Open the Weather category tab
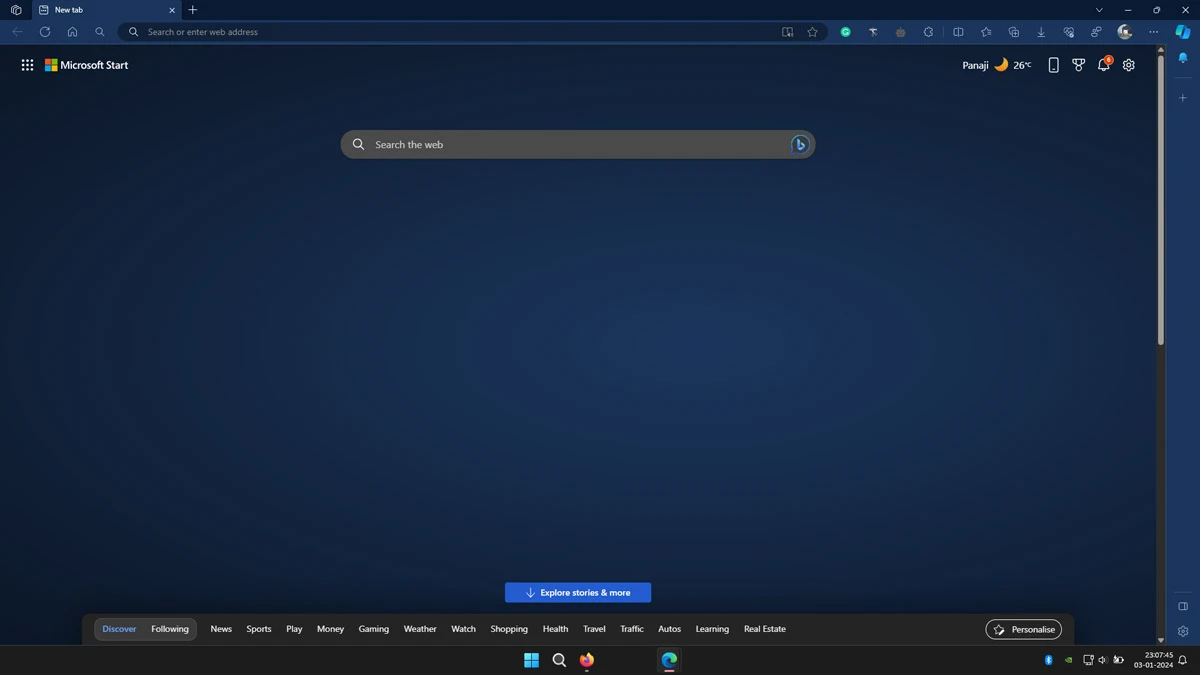 [x=420, y=629]
